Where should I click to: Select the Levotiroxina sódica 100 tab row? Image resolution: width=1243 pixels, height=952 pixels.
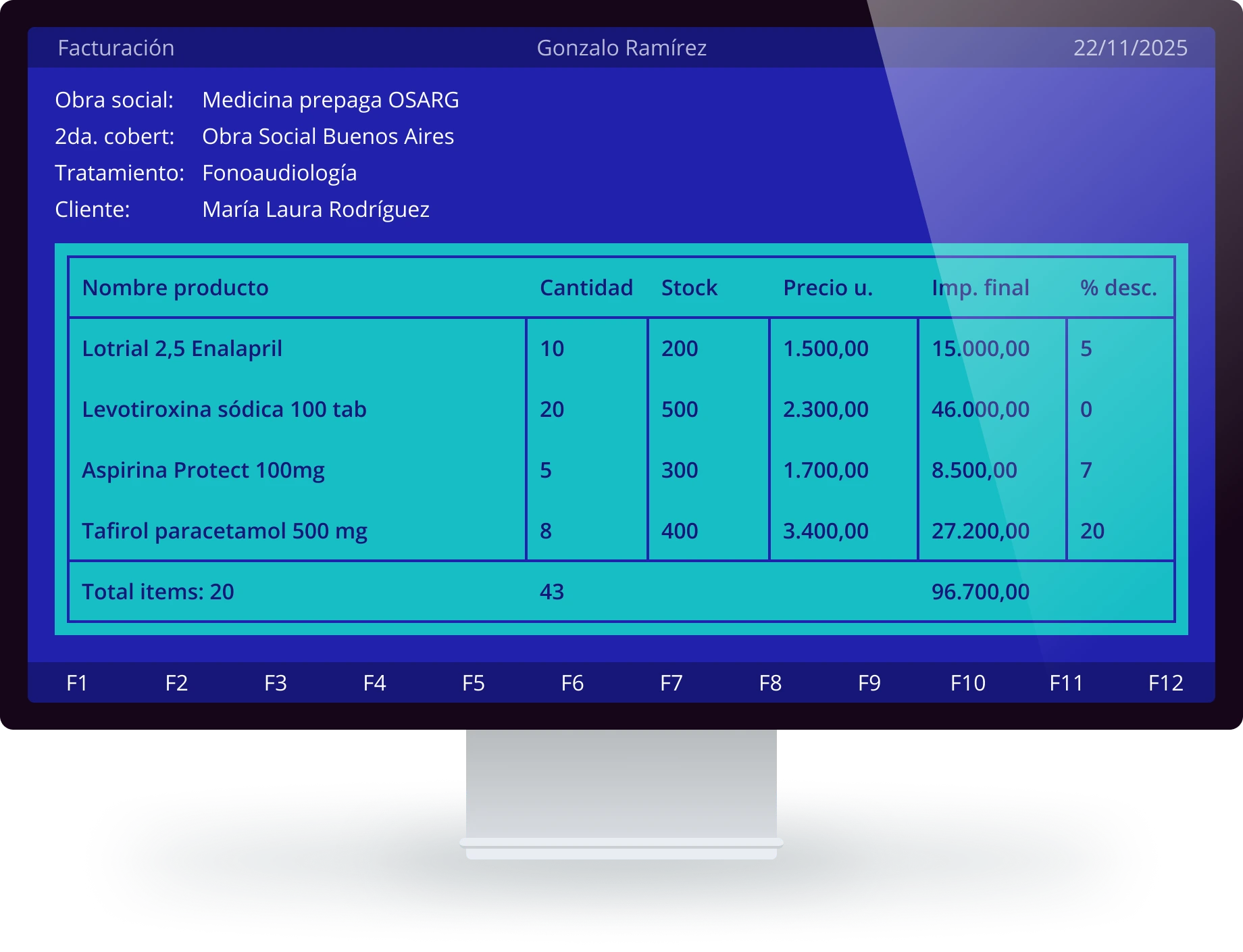[224, 409]
